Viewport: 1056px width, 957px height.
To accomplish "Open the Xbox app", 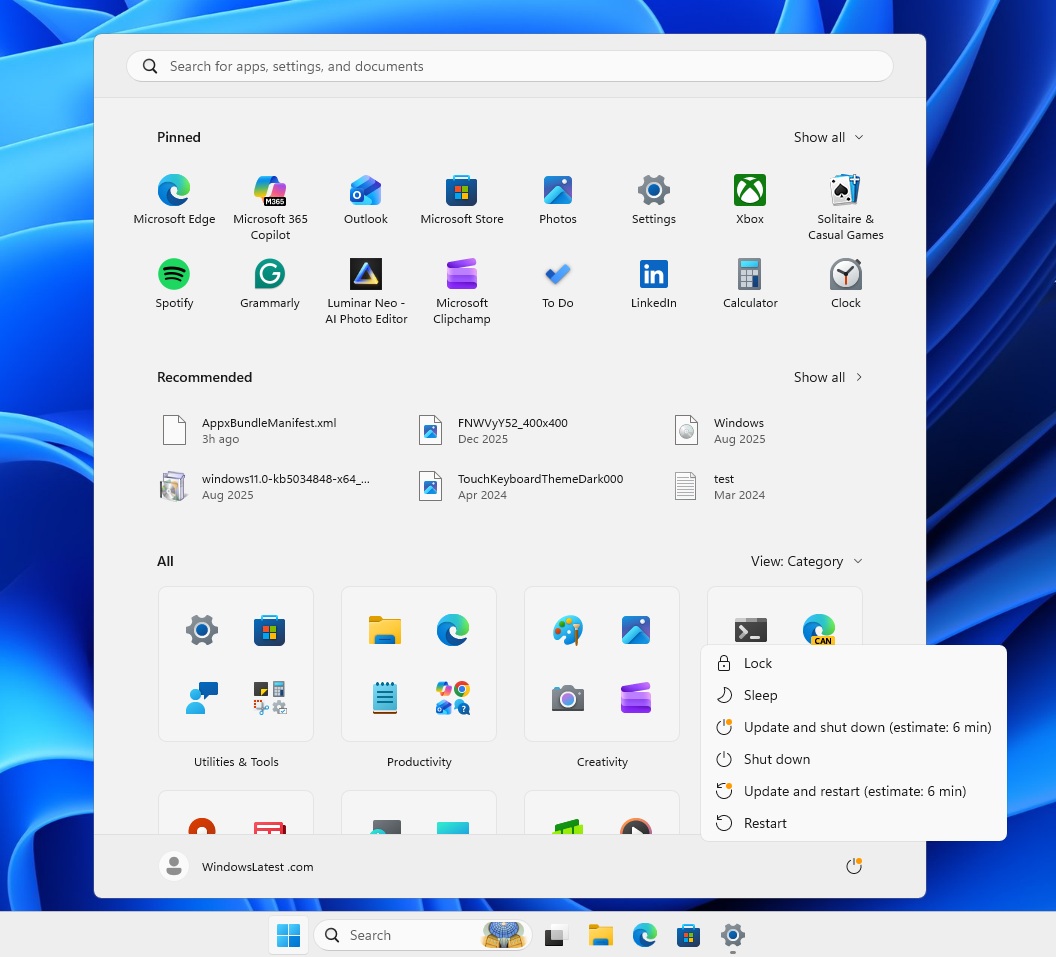I will click(x=749, y=190).
